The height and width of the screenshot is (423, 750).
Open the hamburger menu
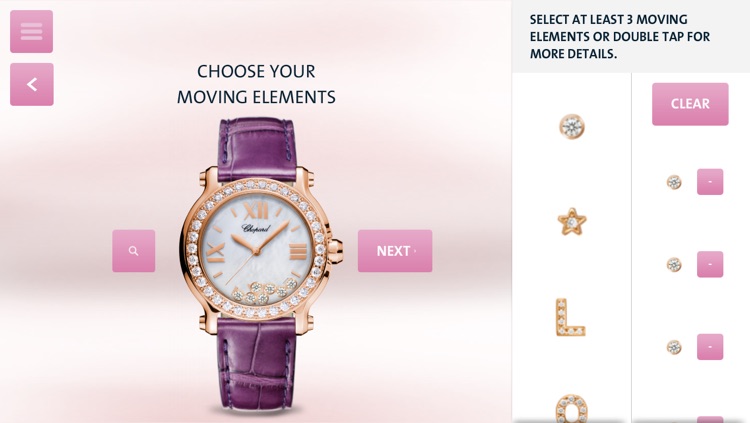(32, 32)
